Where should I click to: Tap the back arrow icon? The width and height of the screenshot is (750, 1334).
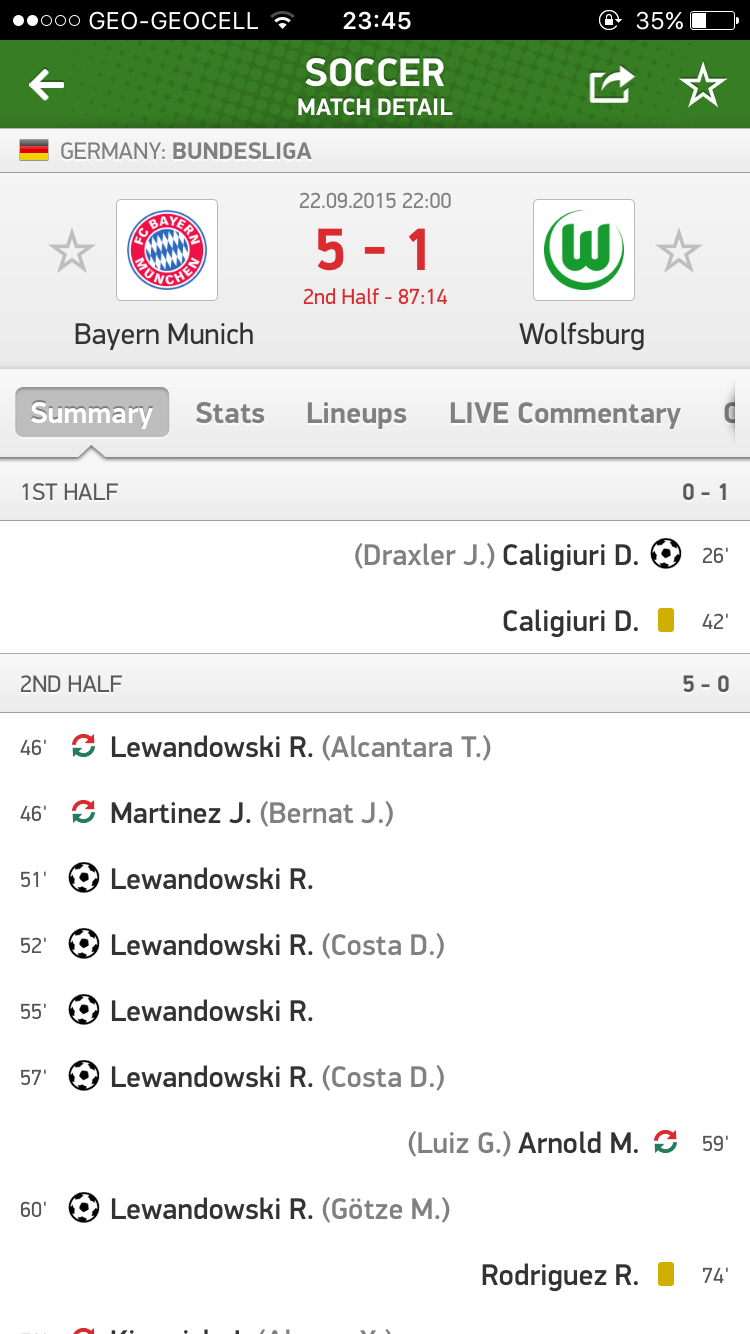click(x=46, y=86)
